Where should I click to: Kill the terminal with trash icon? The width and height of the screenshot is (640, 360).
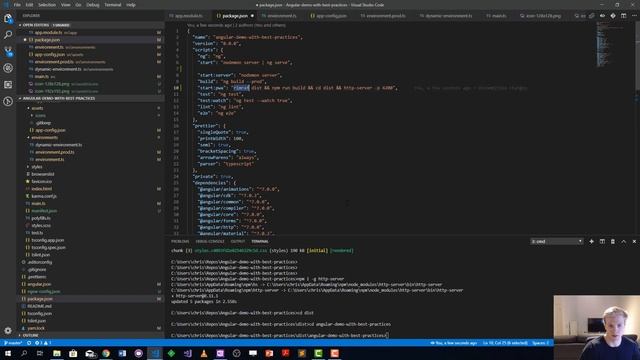coord(613,242)
